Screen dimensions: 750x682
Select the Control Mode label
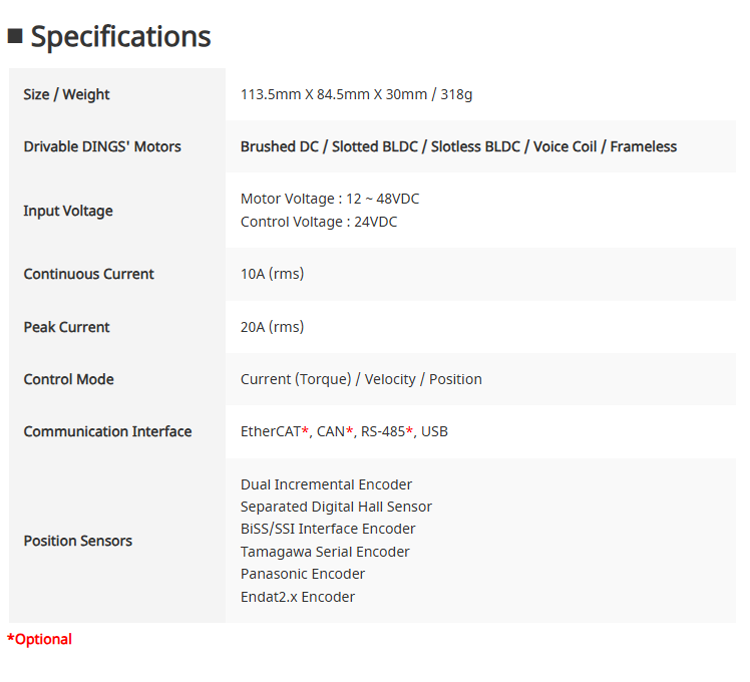[69, 379]
